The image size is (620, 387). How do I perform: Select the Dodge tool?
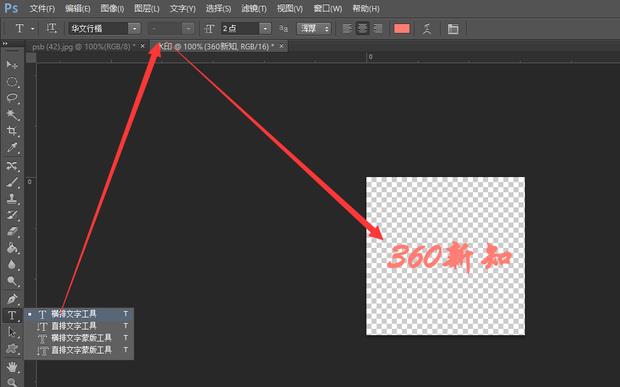[x=12, y=281]
